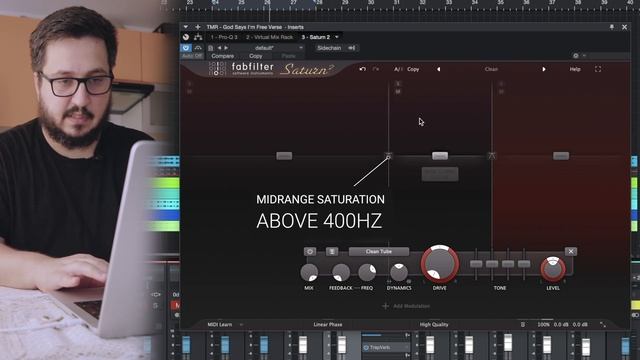Go to previous Saturn preset
The width and height of the screenshot is (640, 360).
pos(438,69)
